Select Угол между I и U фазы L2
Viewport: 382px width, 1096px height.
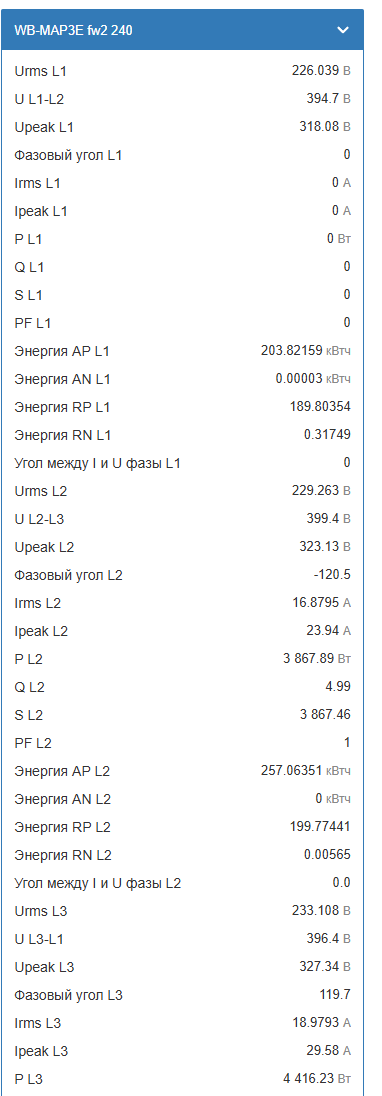[98, 883]
